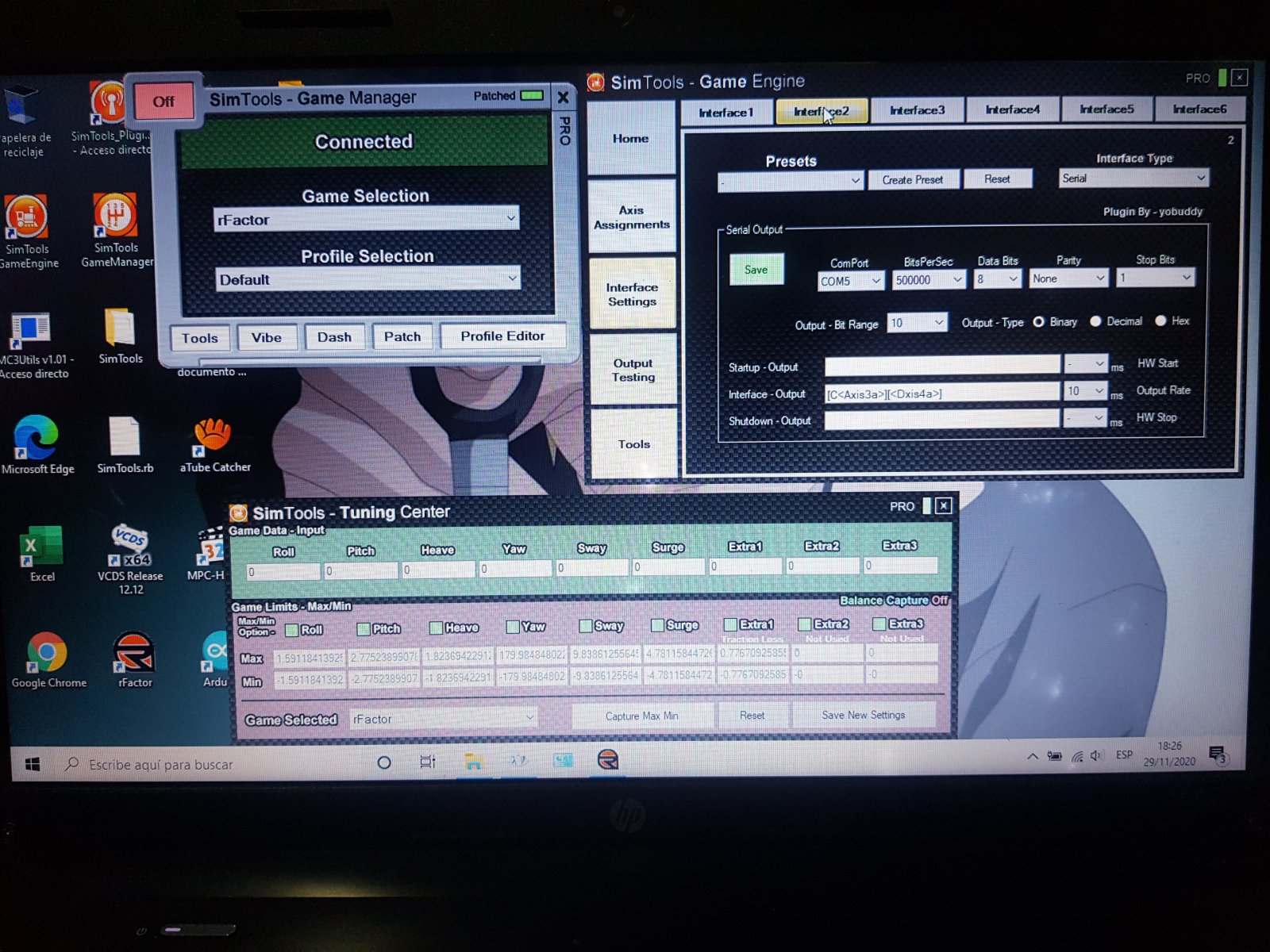Screen dimensions: 1270x952
Task: Click the Interface - Output text field
Action: click(942, 393)
